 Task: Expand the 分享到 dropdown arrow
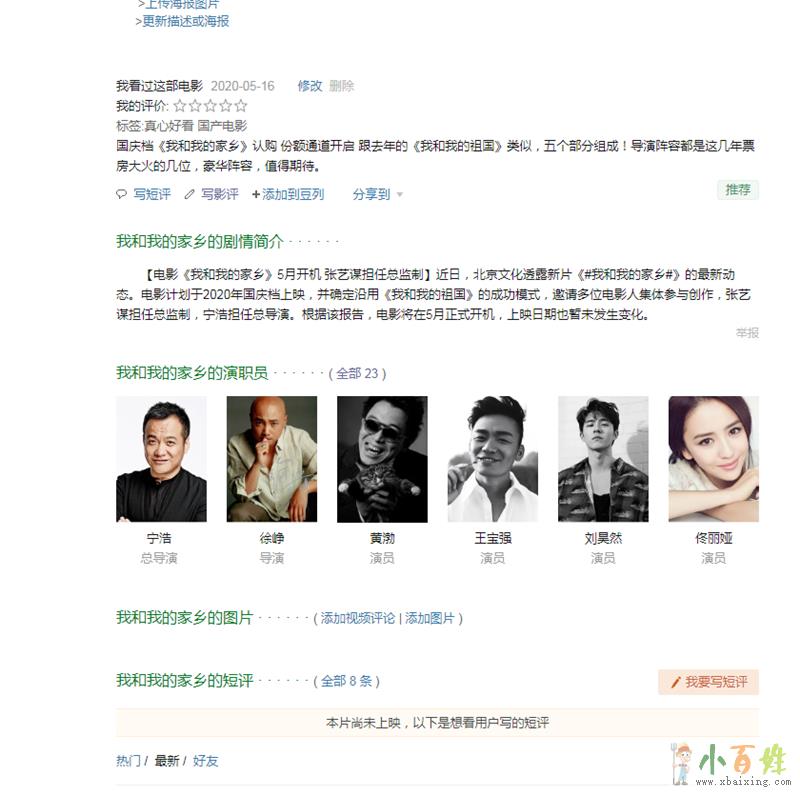(399, 195)
